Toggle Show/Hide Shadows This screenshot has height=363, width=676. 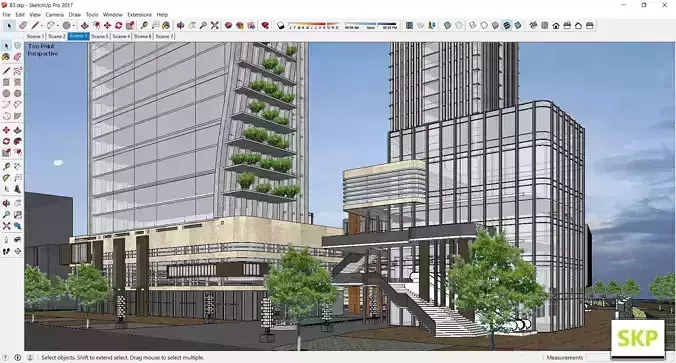(x=281, y=25)
